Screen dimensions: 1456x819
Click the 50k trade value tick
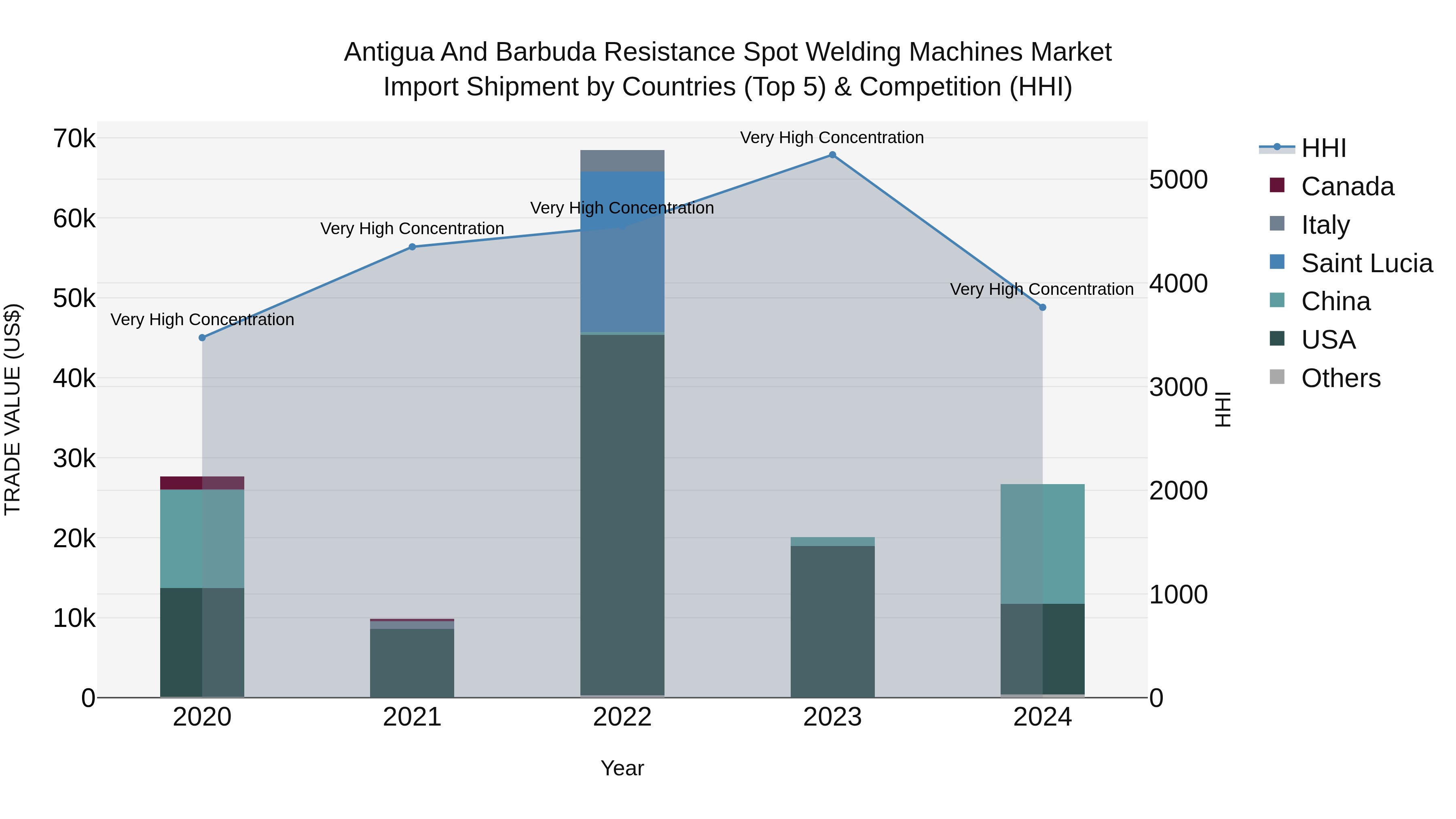[x=74, y=298]
